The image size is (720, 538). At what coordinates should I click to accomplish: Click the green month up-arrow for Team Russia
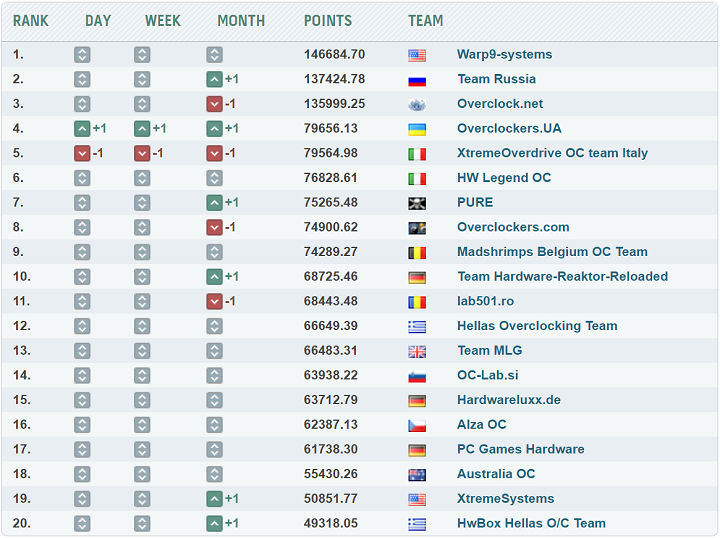(x=214, y=79)
